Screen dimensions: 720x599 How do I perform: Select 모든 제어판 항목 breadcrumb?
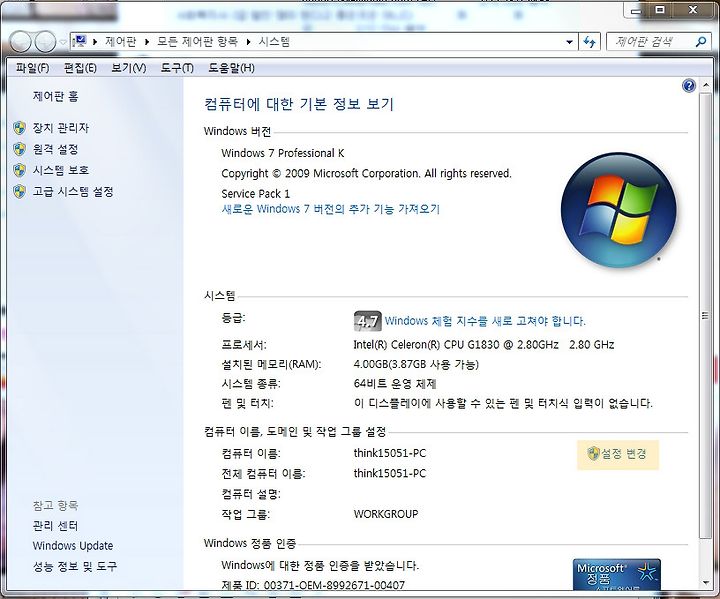[197, 42]
